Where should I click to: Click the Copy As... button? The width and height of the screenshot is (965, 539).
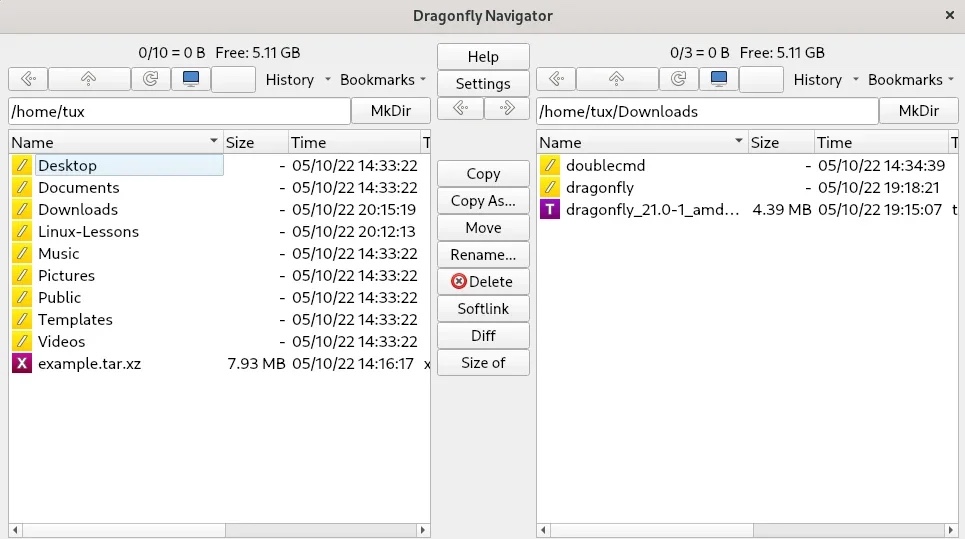pyautogui.click(x=483, y=201)
